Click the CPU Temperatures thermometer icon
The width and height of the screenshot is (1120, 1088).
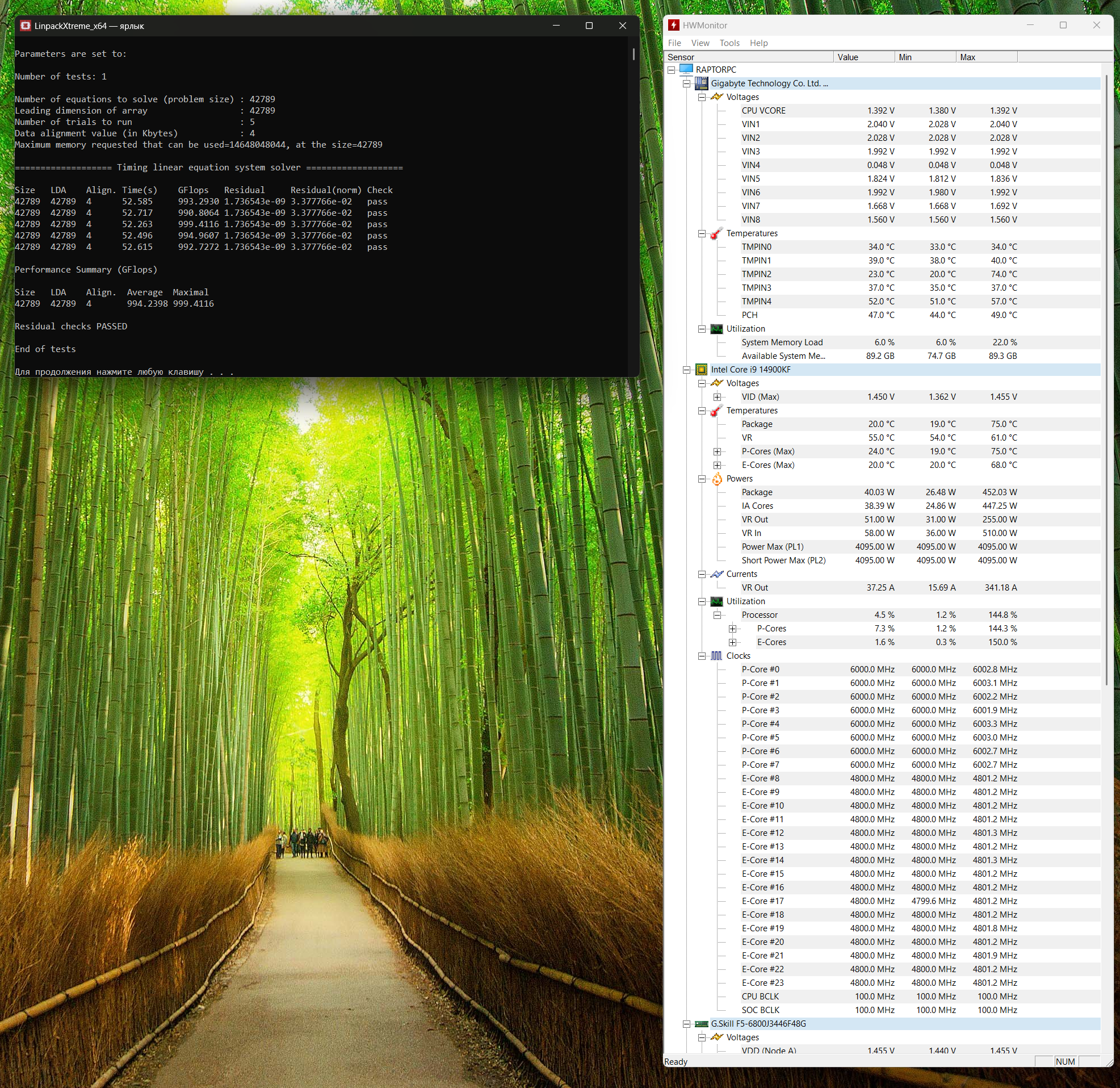[x=716, y=411]
